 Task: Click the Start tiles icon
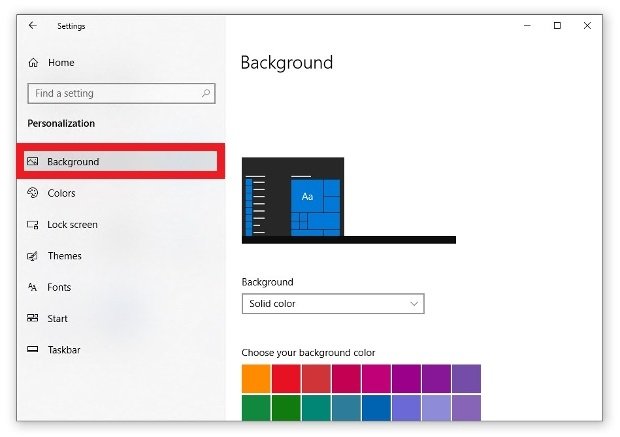(32, 318)
